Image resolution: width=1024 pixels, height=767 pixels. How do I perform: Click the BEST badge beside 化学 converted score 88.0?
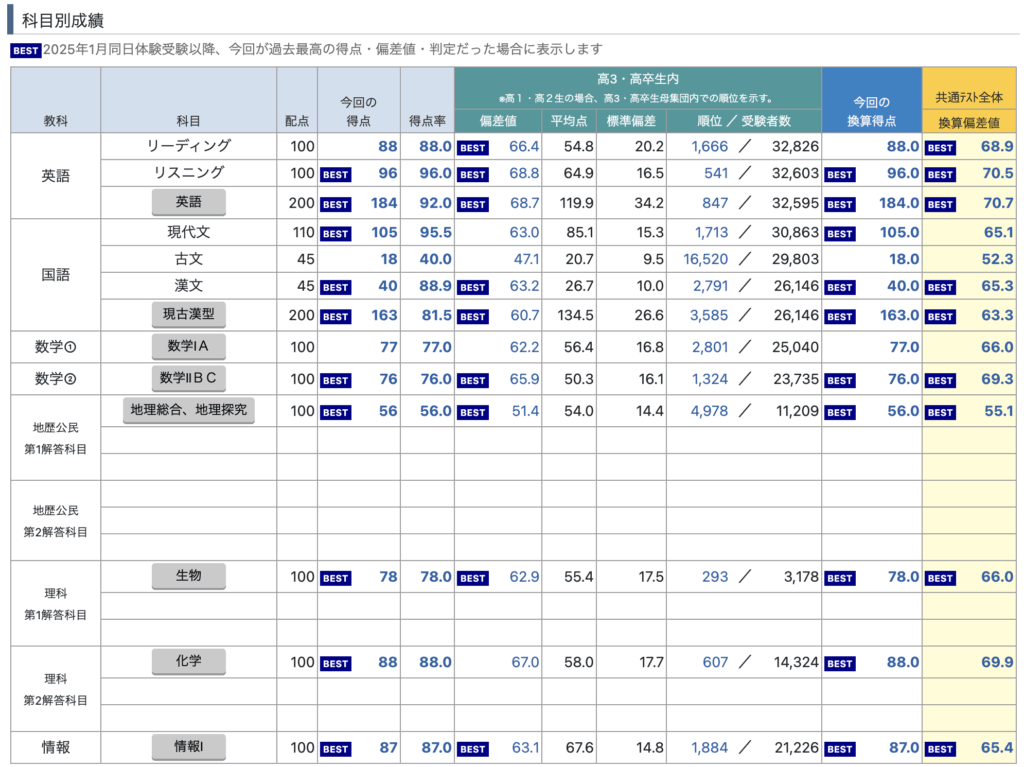840,663
